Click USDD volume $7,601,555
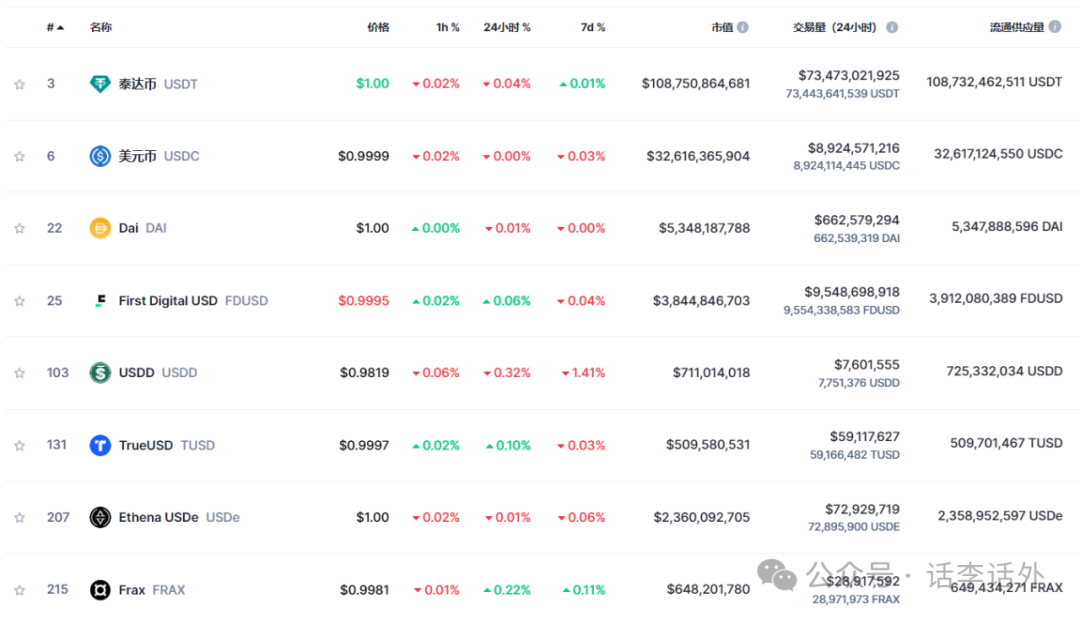The image size is (1080, 619). coord(866,364)
